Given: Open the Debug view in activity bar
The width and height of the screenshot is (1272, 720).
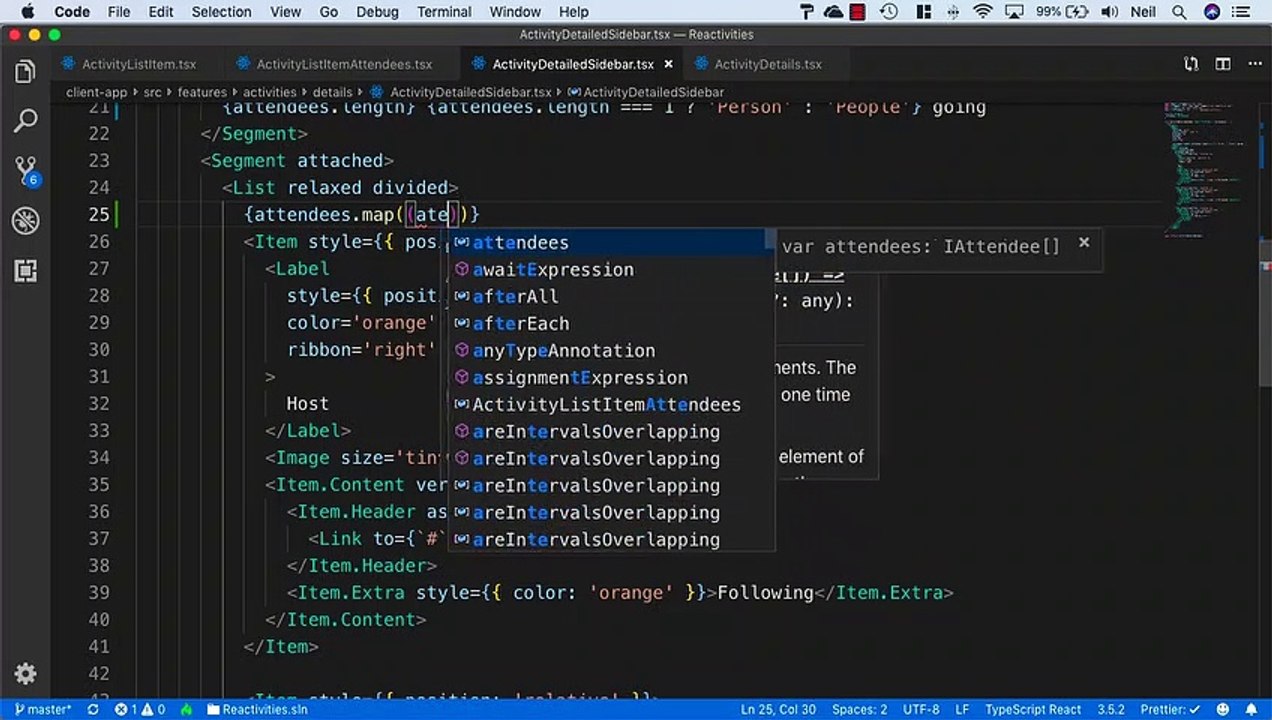Looking at the screenshot, I should 26,220.
